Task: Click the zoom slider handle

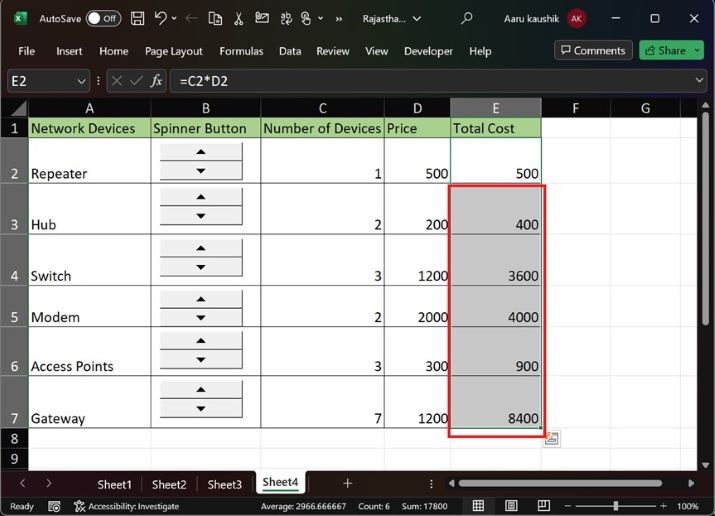Action: pos(616,506)
